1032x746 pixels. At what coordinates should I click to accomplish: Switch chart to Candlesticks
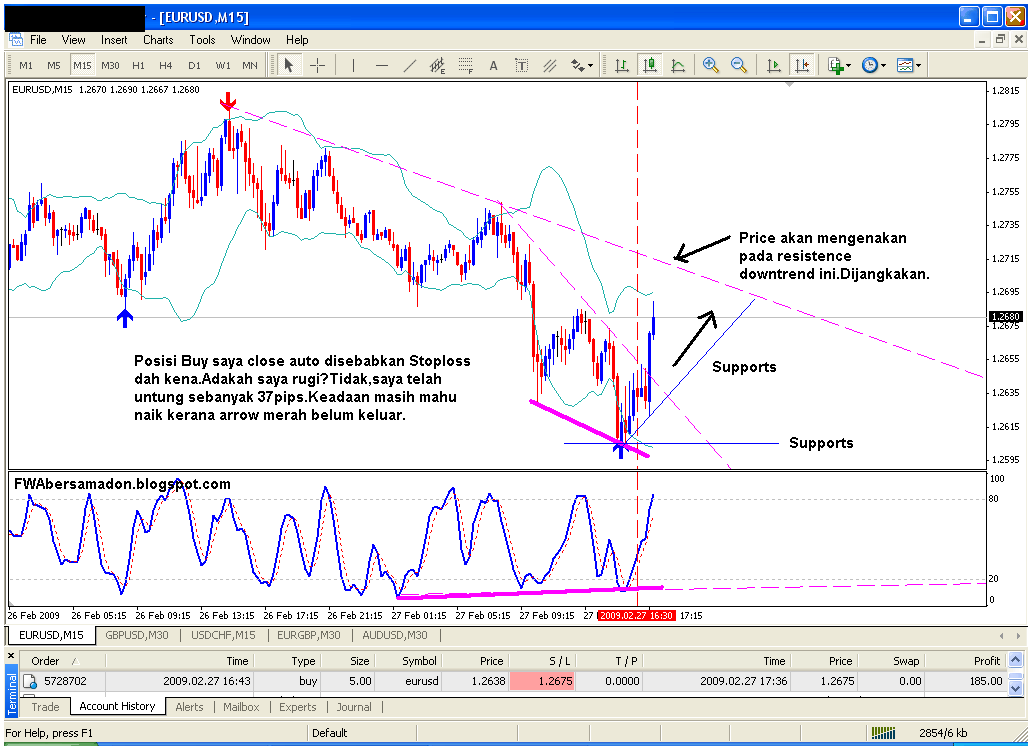click(x=650, y=65)
